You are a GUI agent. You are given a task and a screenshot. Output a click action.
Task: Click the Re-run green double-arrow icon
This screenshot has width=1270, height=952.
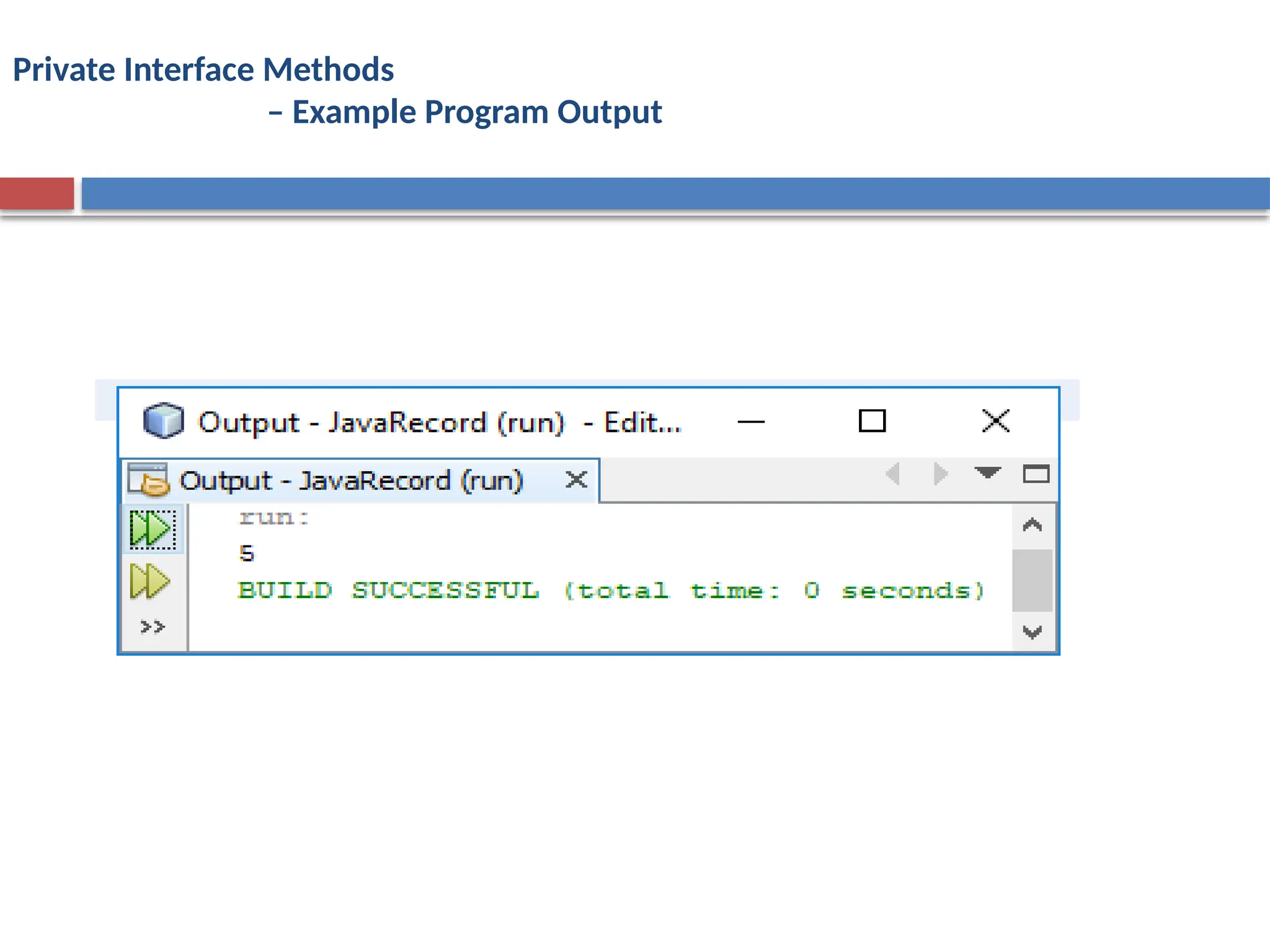pos(153,529)
